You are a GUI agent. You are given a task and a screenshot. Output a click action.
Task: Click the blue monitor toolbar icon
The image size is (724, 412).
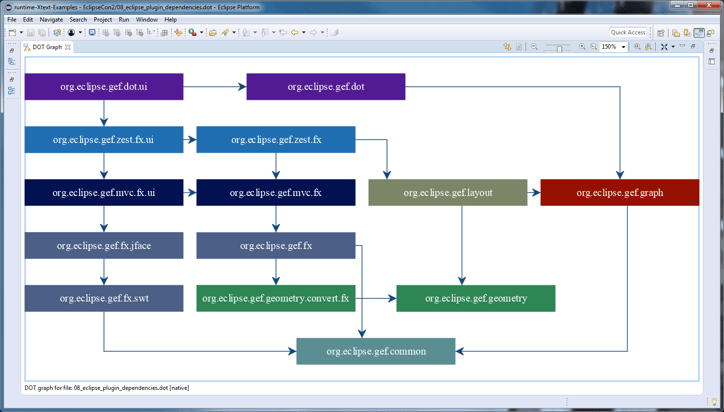pyautogui.click(x=92, y=32)
